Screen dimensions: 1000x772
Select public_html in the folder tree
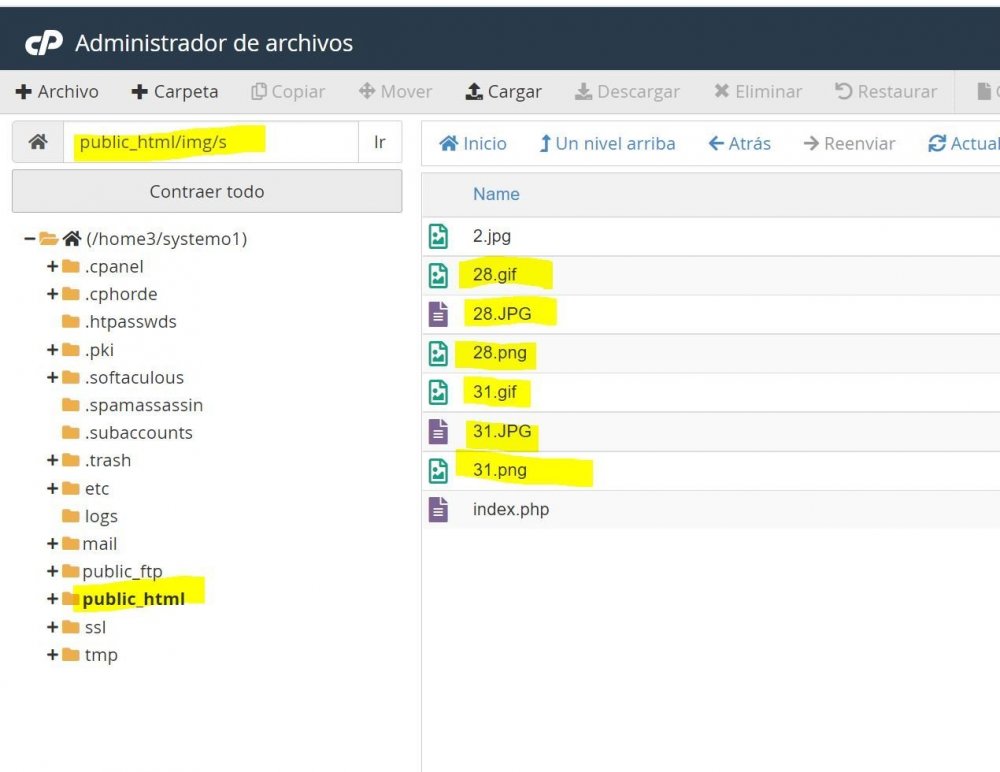[x=133, y=598]
